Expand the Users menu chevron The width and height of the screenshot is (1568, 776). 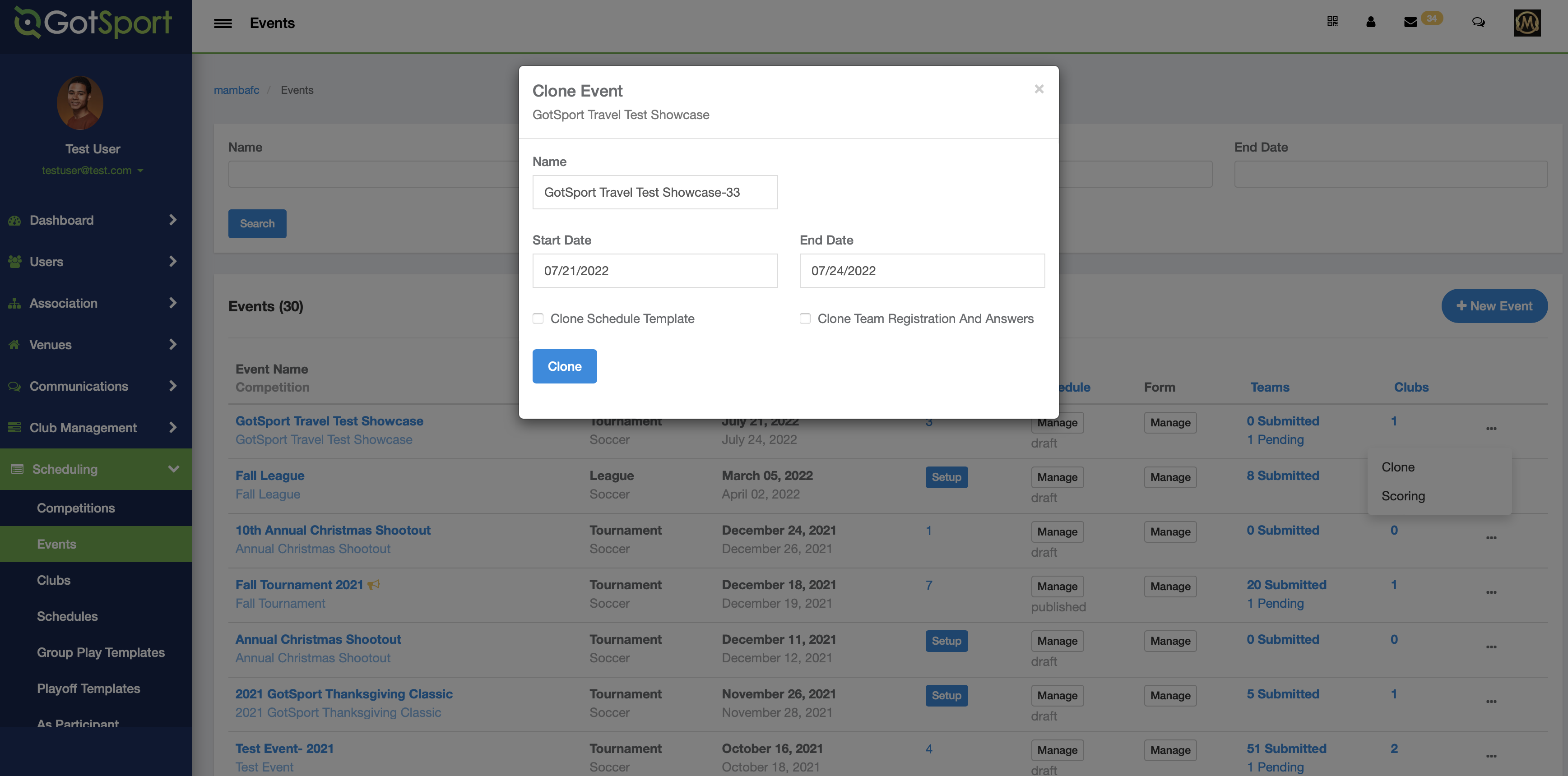[173, 261]
